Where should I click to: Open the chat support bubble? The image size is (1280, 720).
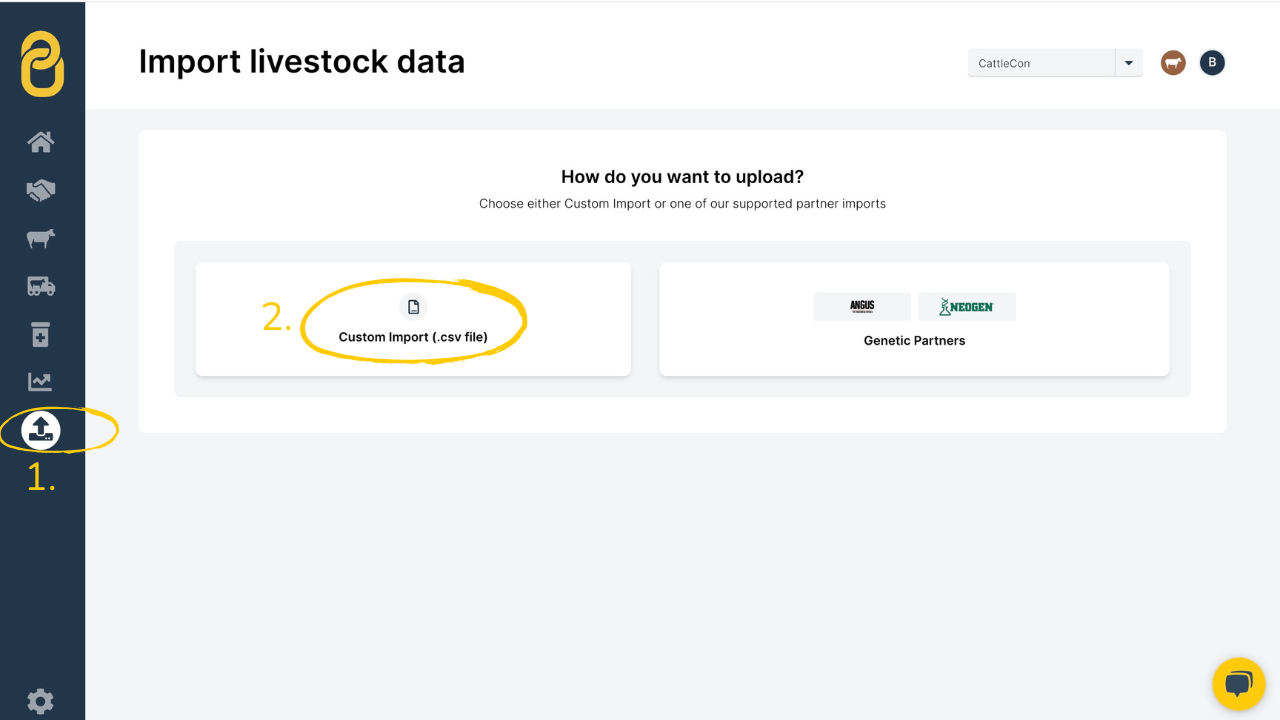click(1238, 684)
